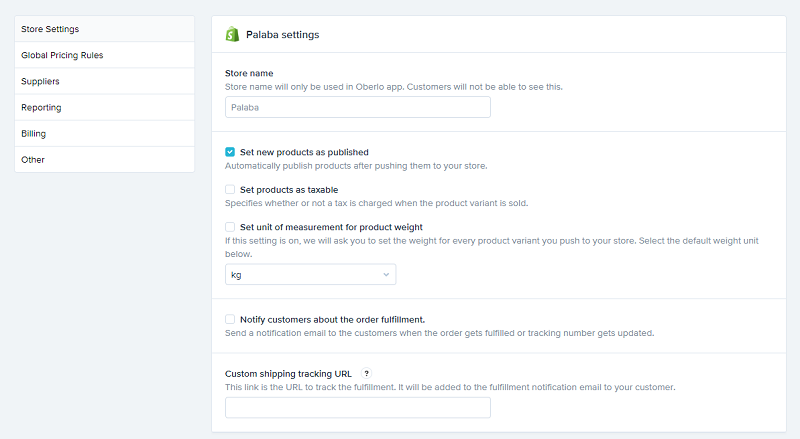Click the tracking URL help question mark
The image size is (800, 439).
(366, 373)
